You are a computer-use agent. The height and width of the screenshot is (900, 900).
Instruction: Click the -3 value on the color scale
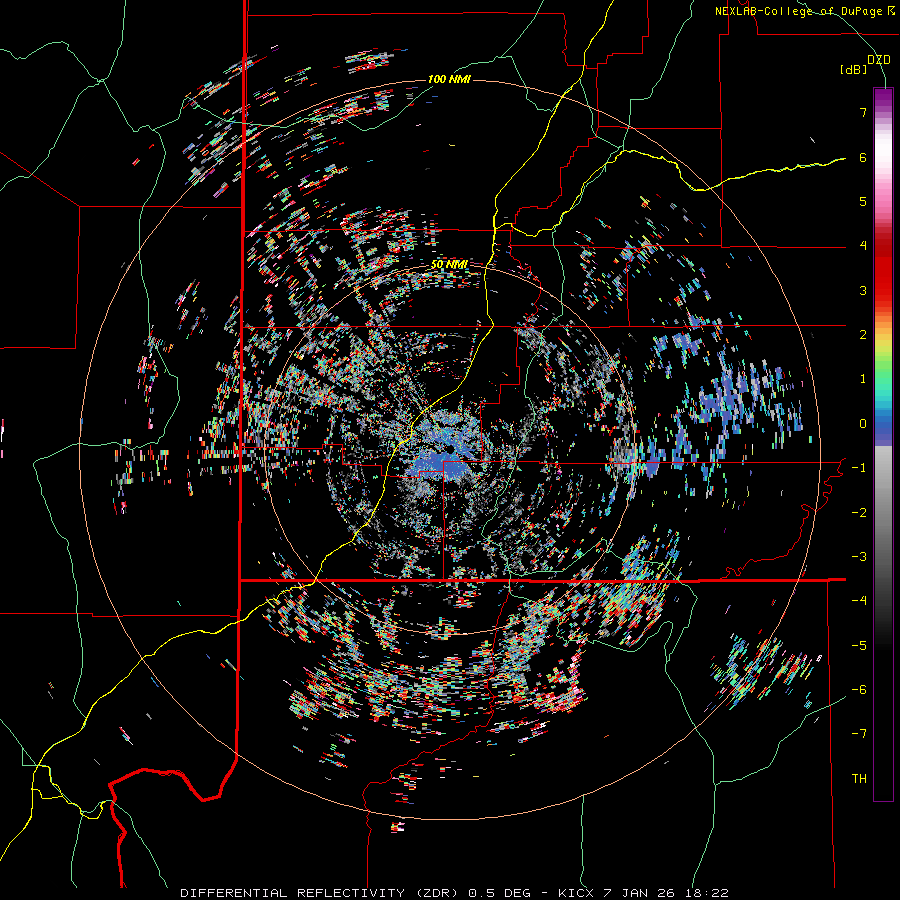[859, 557]
